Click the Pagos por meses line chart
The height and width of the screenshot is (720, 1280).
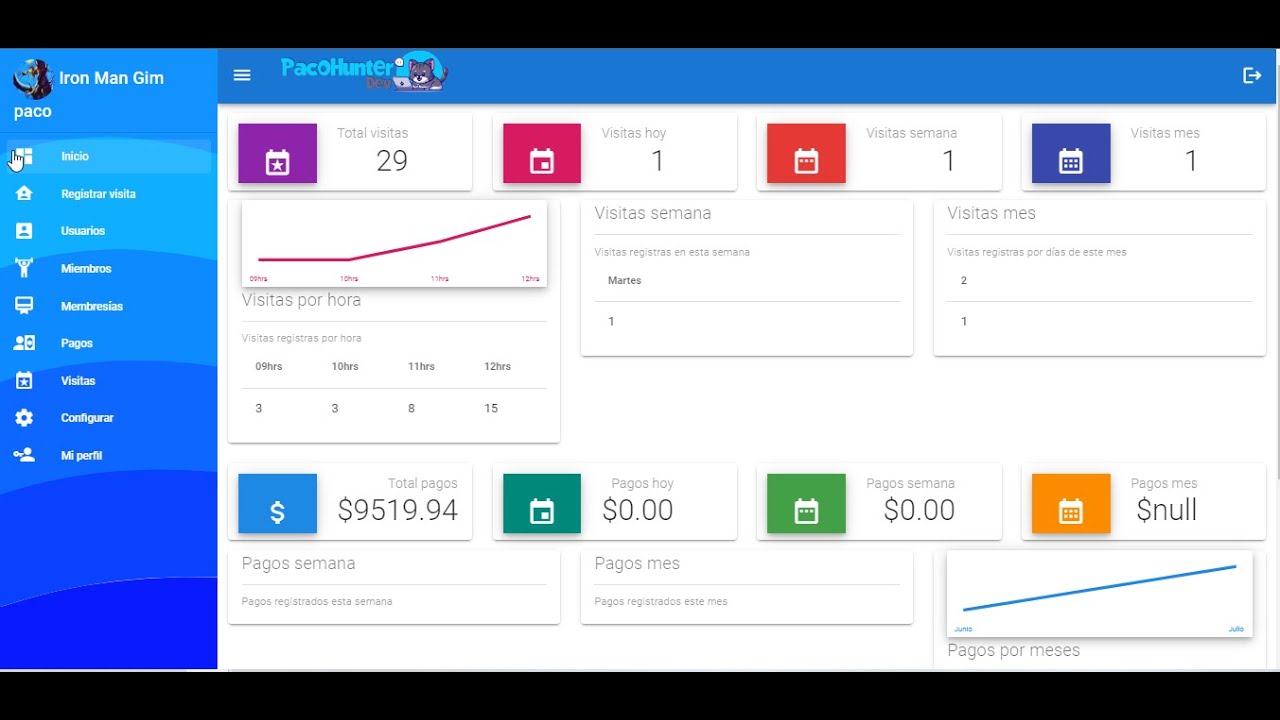pyautogui.click(x=1099, y=592)
